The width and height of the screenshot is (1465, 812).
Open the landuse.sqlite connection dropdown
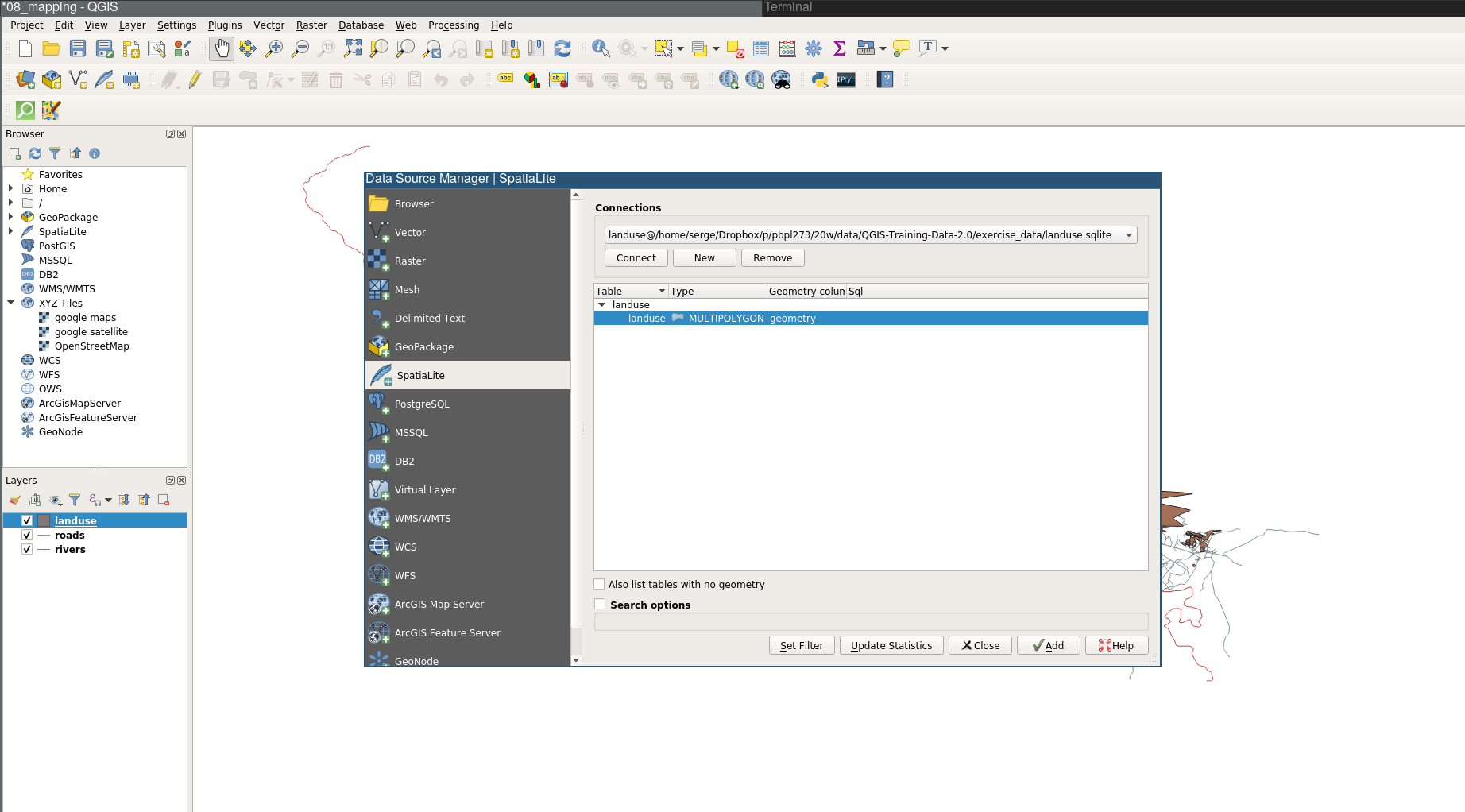pos(1129,234)
